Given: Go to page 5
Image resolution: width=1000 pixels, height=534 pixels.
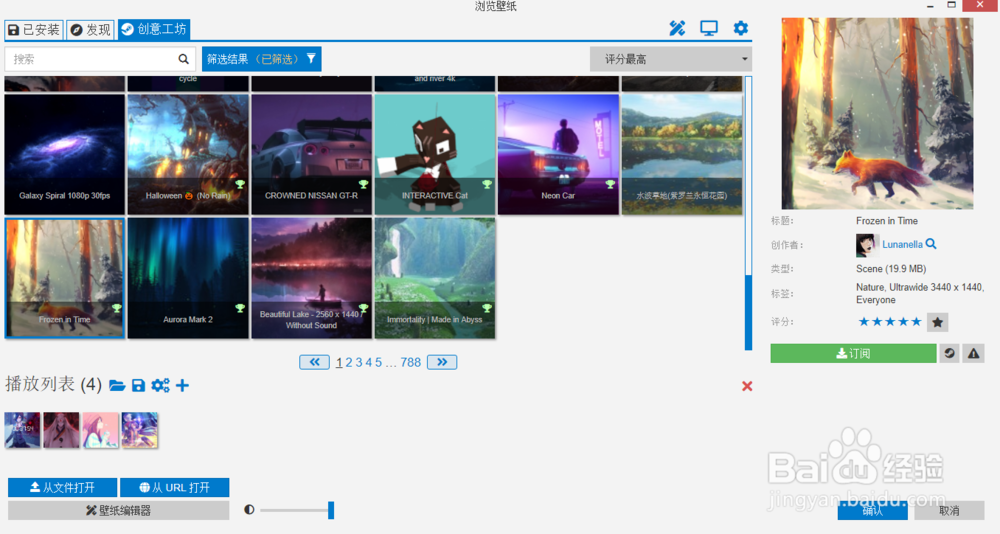Looking at the screenshot, I should 378,362.
